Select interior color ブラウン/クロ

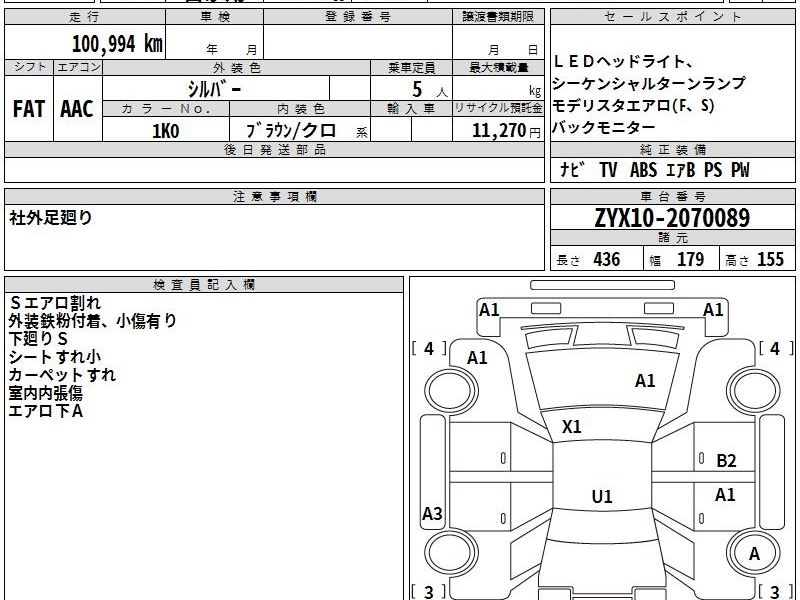(291, 131)
